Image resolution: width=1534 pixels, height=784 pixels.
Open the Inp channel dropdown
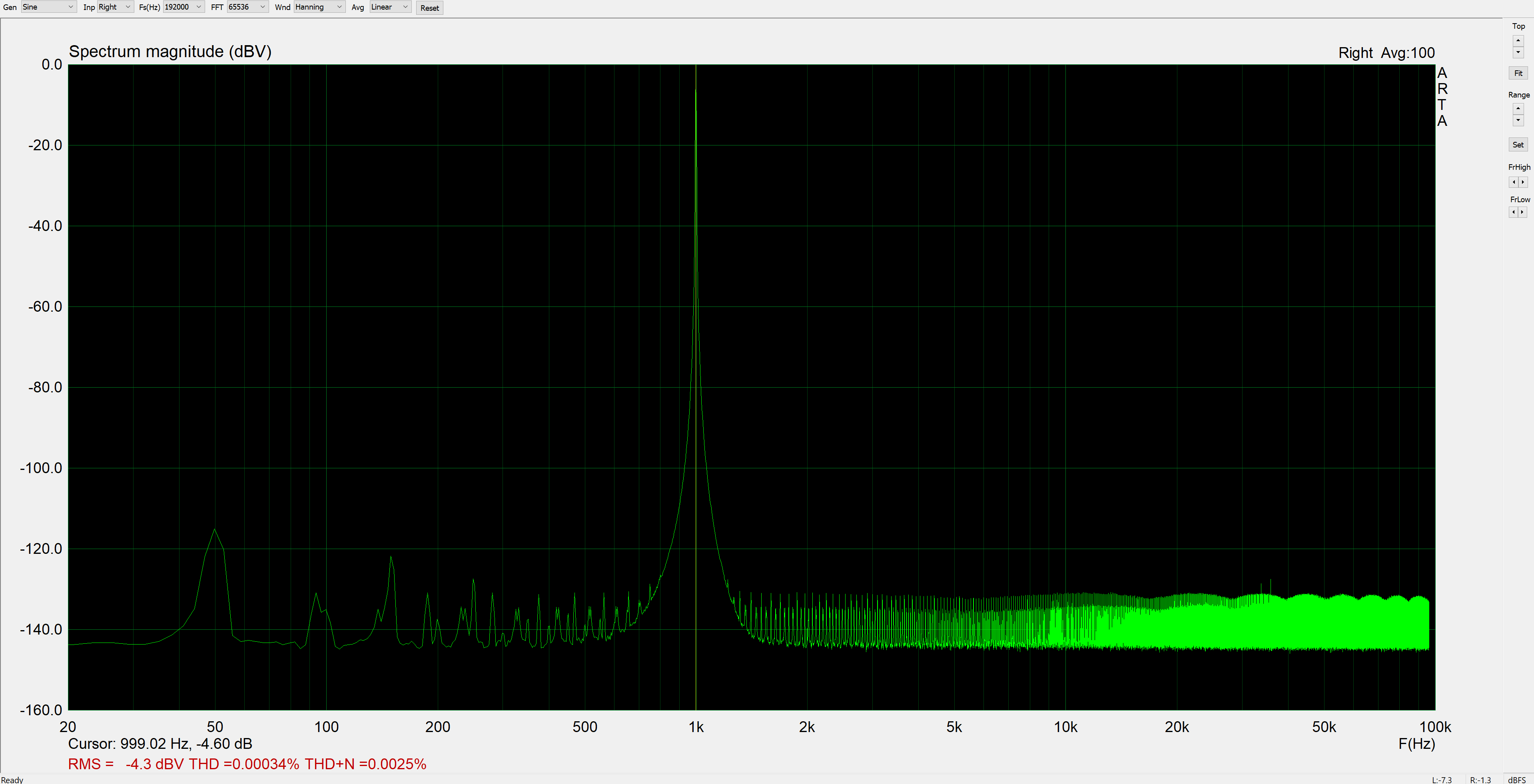tap(116, 7)
